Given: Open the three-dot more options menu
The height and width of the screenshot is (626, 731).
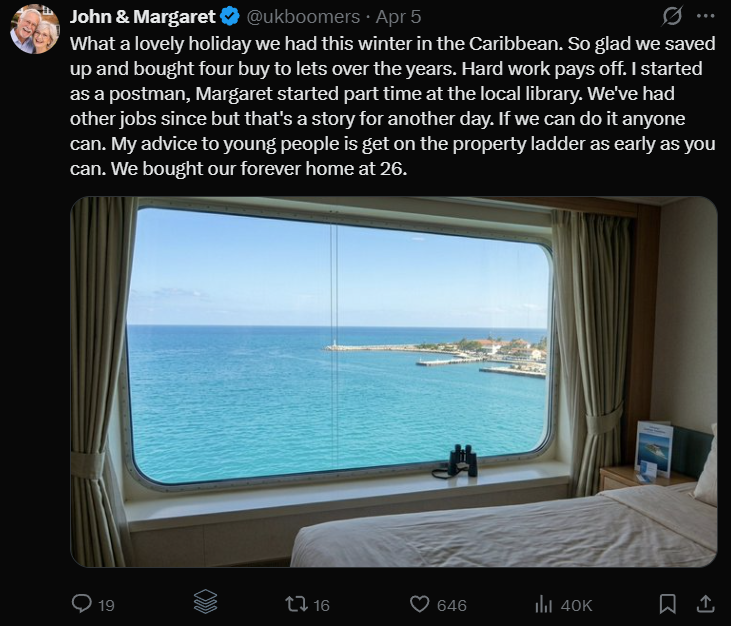Looking at the screenshot, I should (x=705, y=16).
